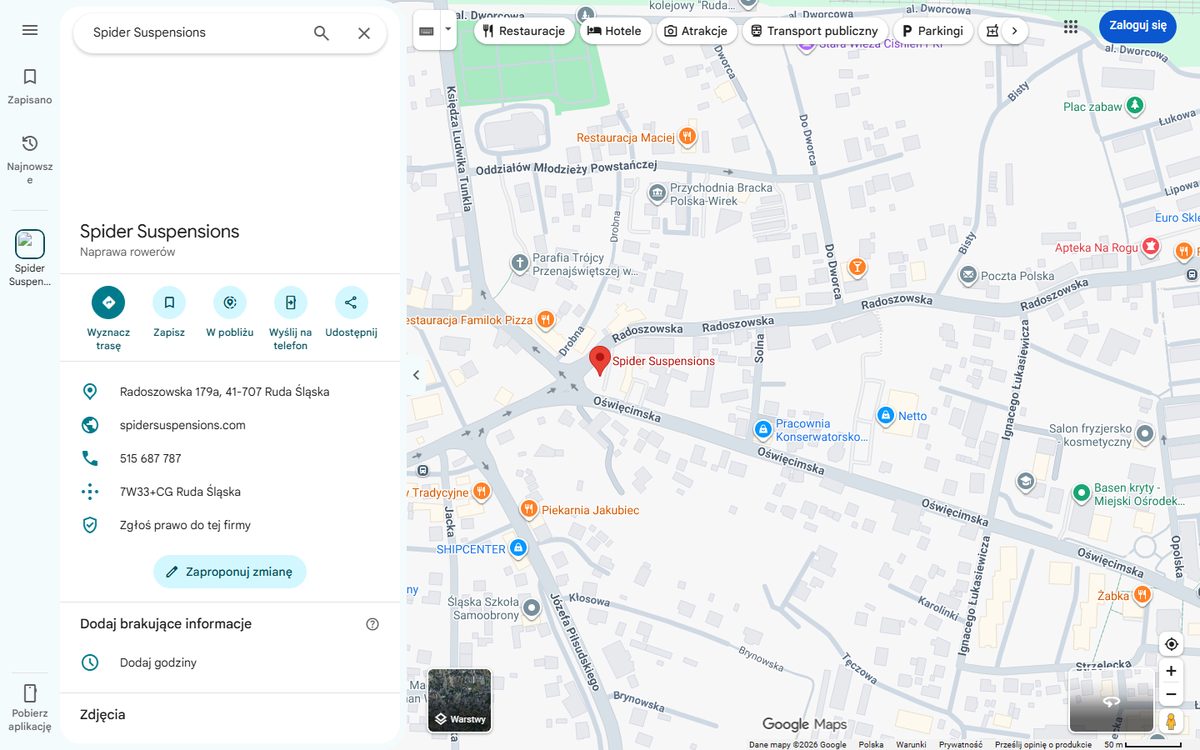Screen dimensions: 1200x750
Task: Click Restauracja Maciej marker
Action: coord(686,137)
